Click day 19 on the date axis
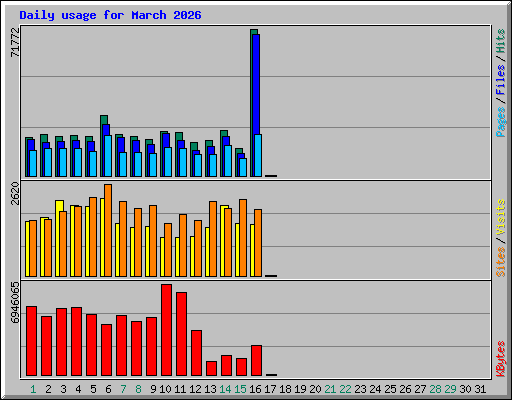The image size is (512, 400). click(x=300, y=389)
